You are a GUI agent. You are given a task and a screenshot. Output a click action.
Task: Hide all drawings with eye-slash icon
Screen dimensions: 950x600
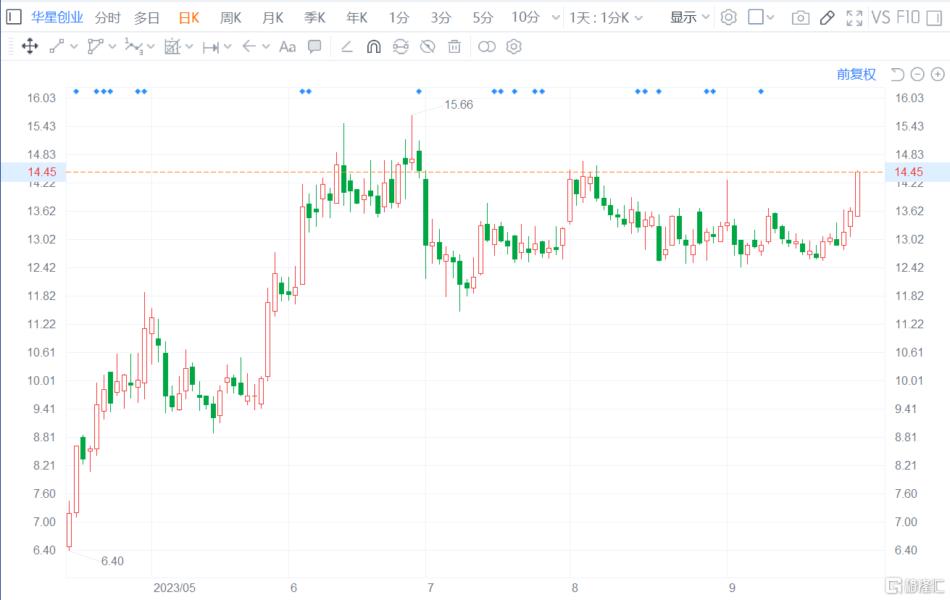click(x=428, y=47)
